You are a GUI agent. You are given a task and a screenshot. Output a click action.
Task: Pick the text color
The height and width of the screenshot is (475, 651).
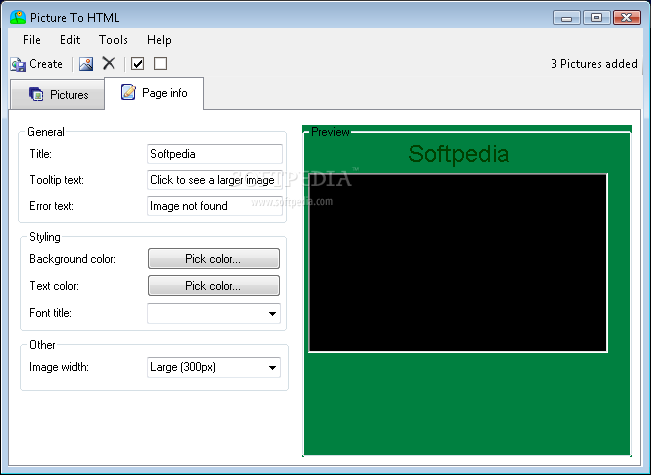click(214, 286)
